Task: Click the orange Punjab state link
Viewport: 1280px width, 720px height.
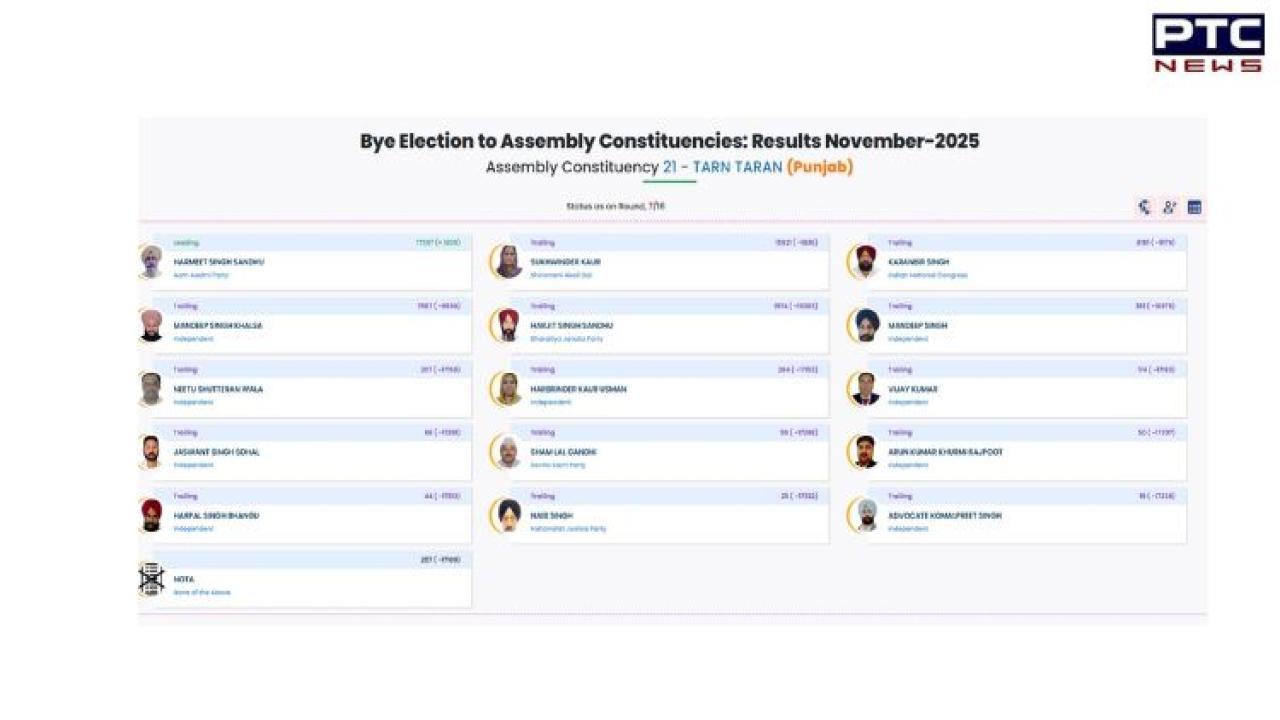Action: tap(820, 167)
